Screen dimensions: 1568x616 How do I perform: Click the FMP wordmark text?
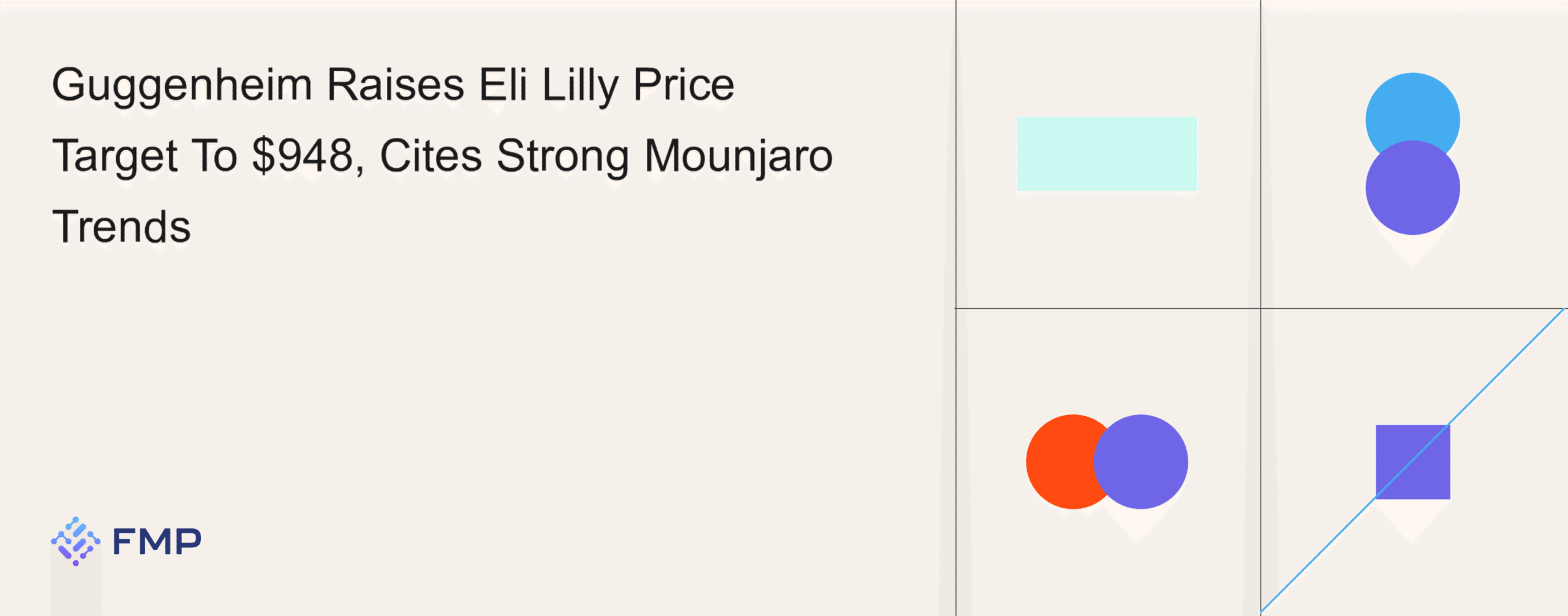157,542
